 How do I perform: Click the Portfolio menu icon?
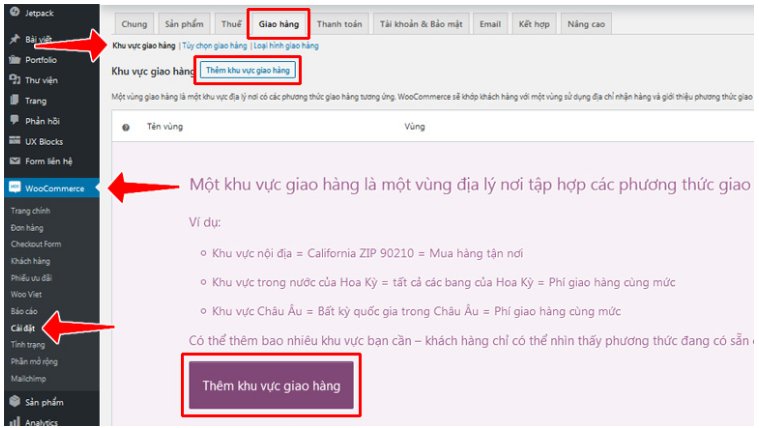(x=13, y=59)
